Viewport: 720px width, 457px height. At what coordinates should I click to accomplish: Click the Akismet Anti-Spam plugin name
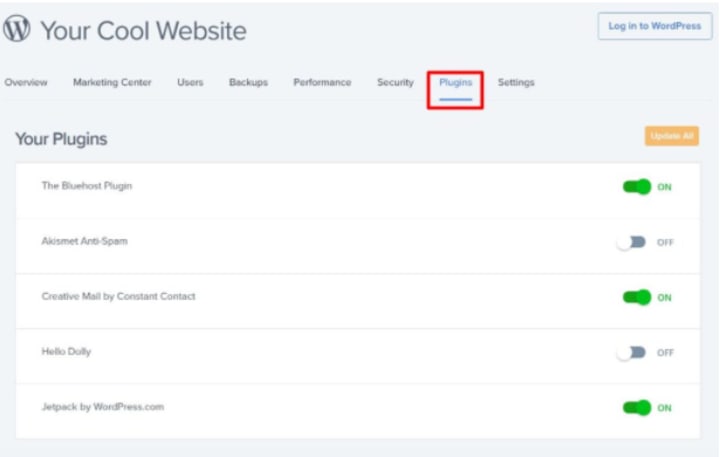coord(84,241)
